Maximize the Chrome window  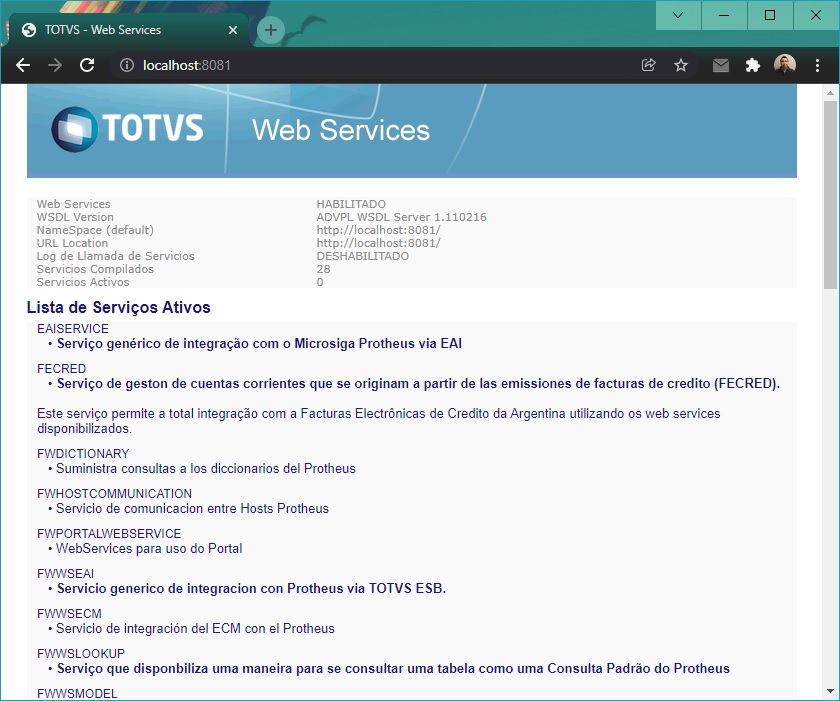(x=770, y=15)
